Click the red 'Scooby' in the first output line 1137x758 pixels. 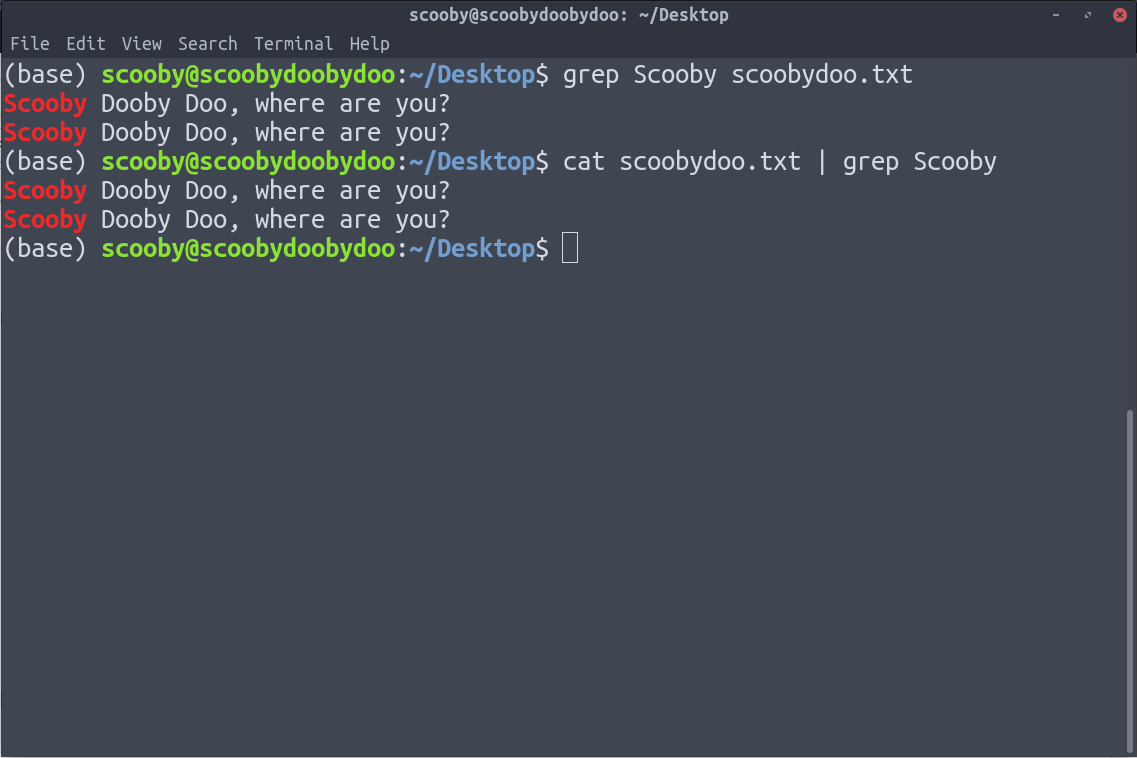point(45,104)
